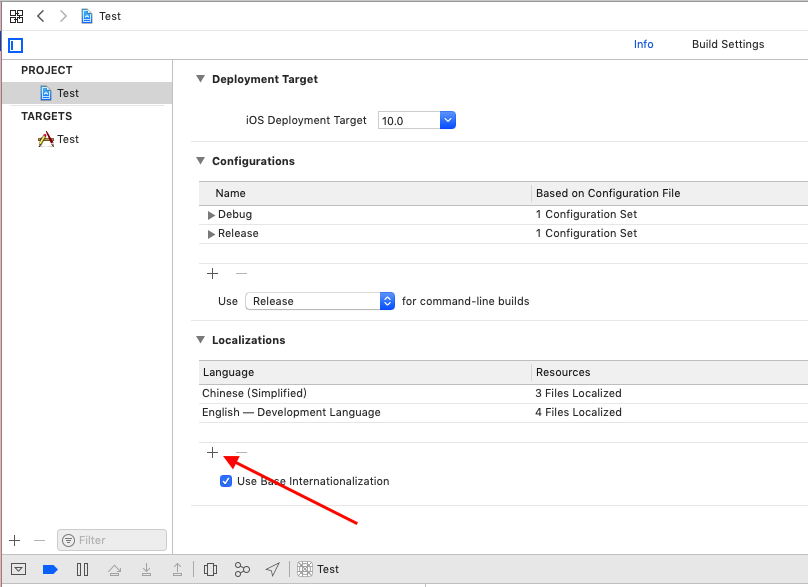The image size is (808, 587).
Task: Open Debug Memory Graph
Action: pos(242,569)
